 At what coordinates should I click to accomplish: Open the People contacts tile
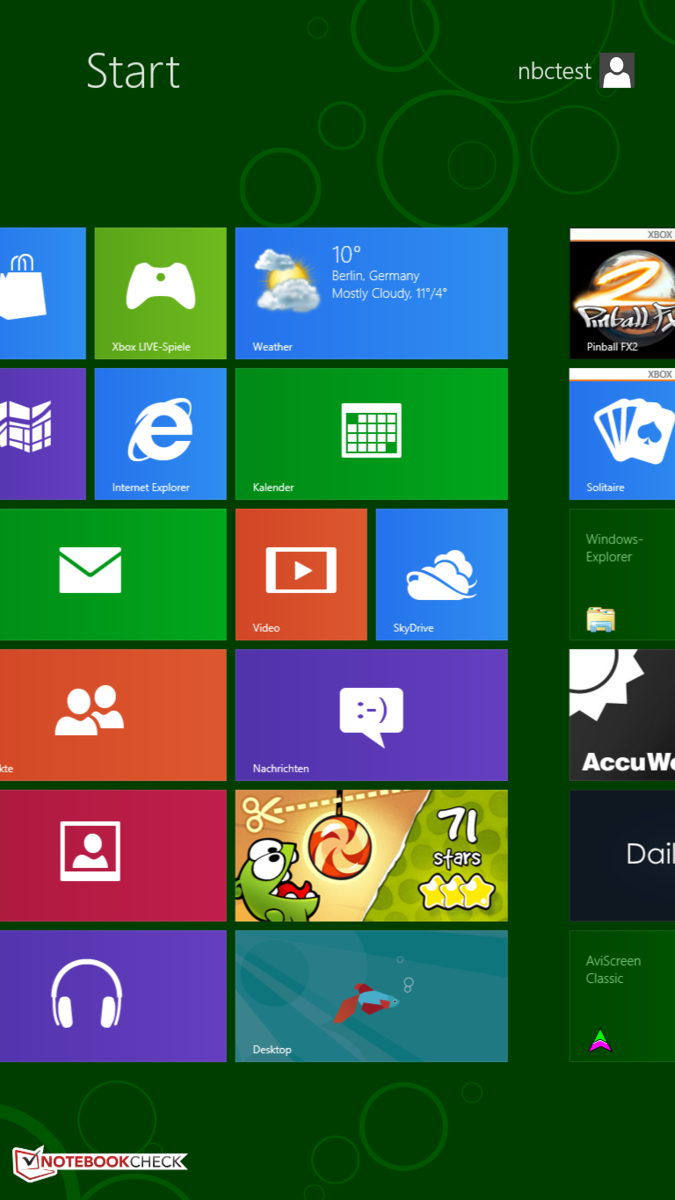pyautogui.click(x=110, y=714)
